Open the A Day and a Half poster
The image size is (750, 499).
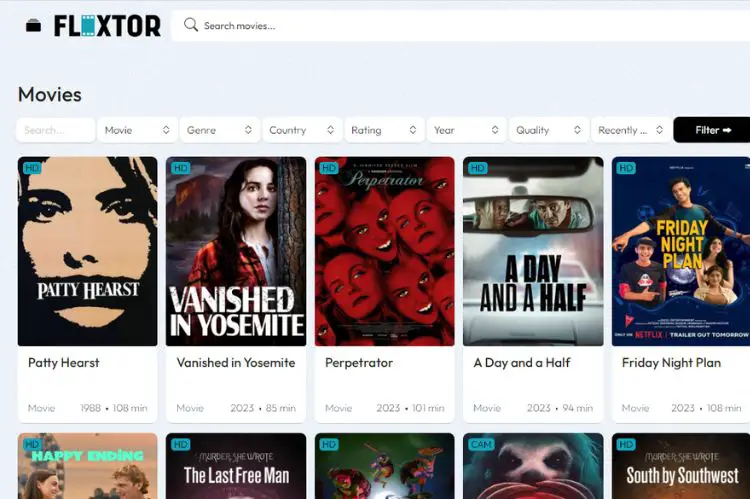pyautogui.click(x=533, y=251)
